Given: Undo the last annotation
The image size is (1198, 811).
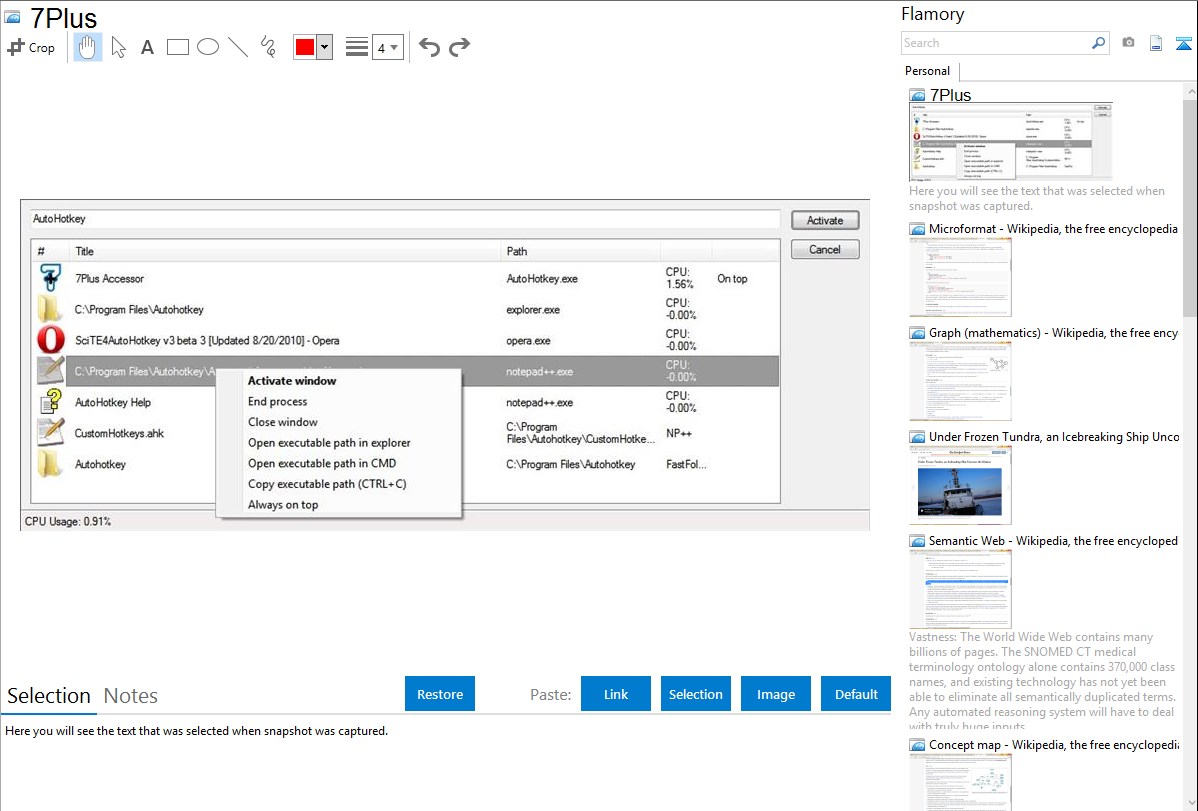Looking at the screenshot, I should [x=429, y=47].
